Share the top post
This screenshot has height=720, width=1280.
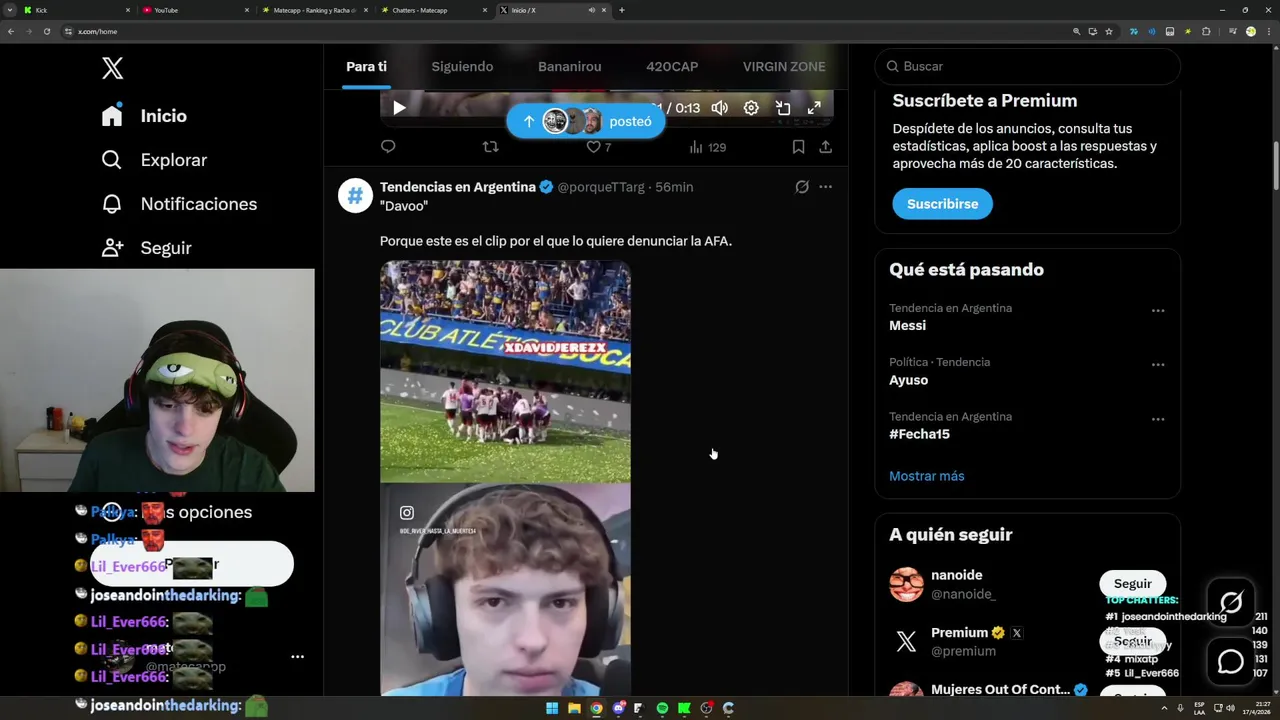click(x=825, y=147)
